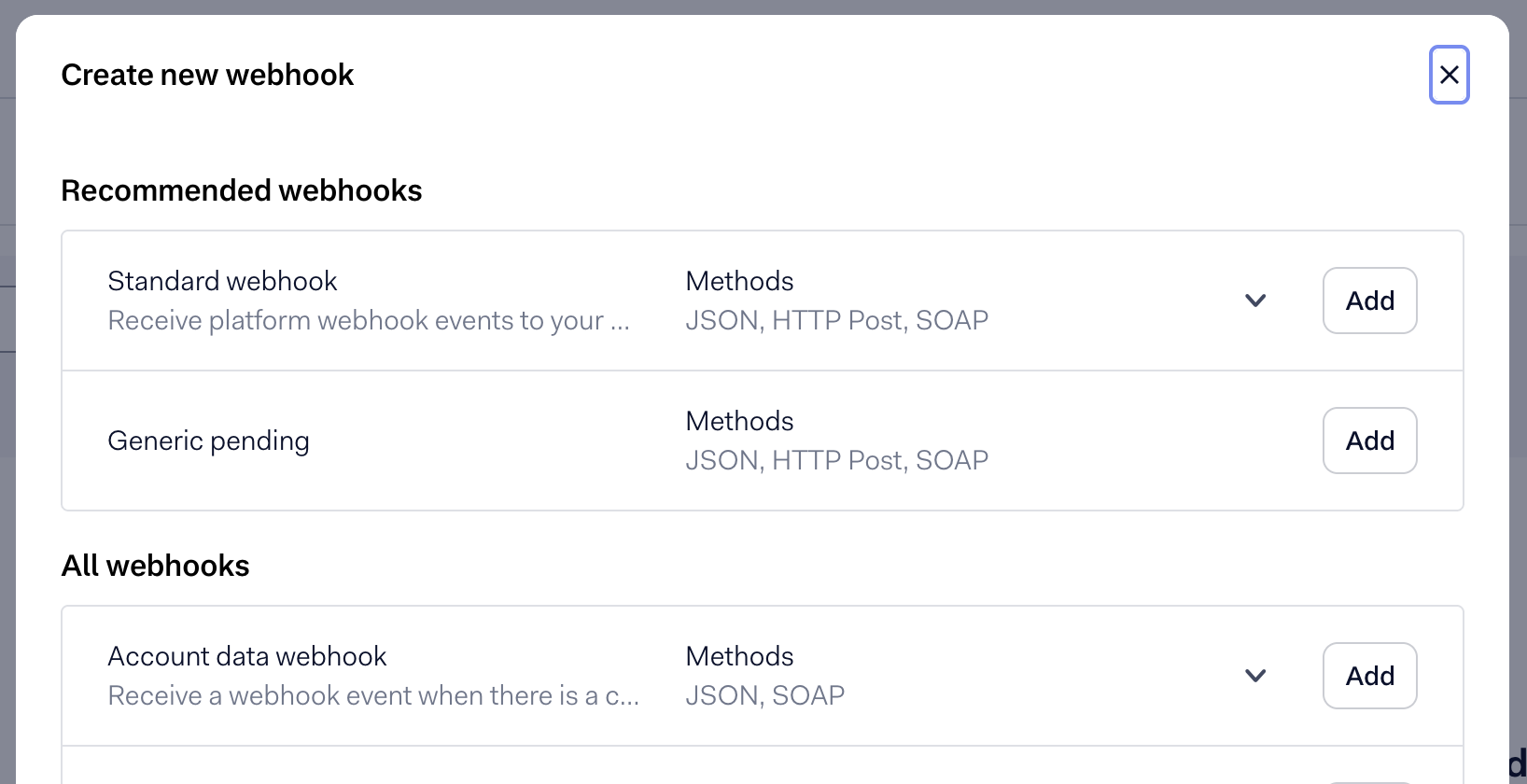Click Add for the Generic pending webhook
Screen dimensions: 1527x784
[1369, 441]
